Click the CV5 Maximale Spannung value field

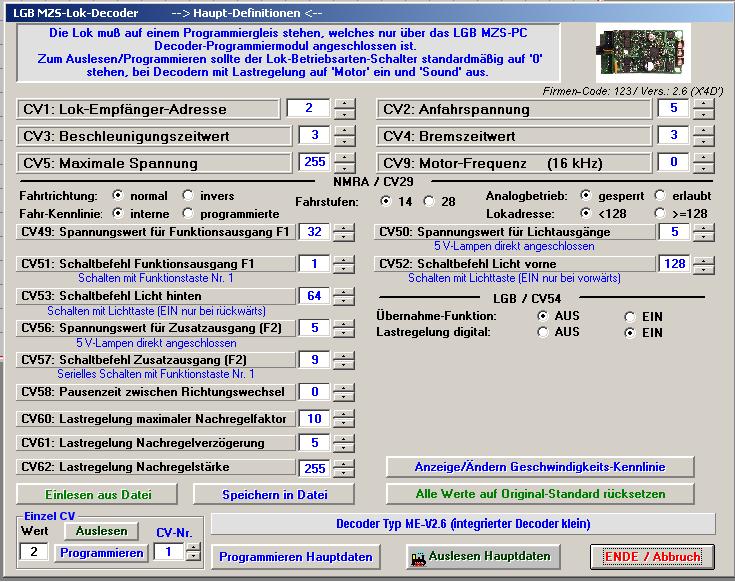314,162
